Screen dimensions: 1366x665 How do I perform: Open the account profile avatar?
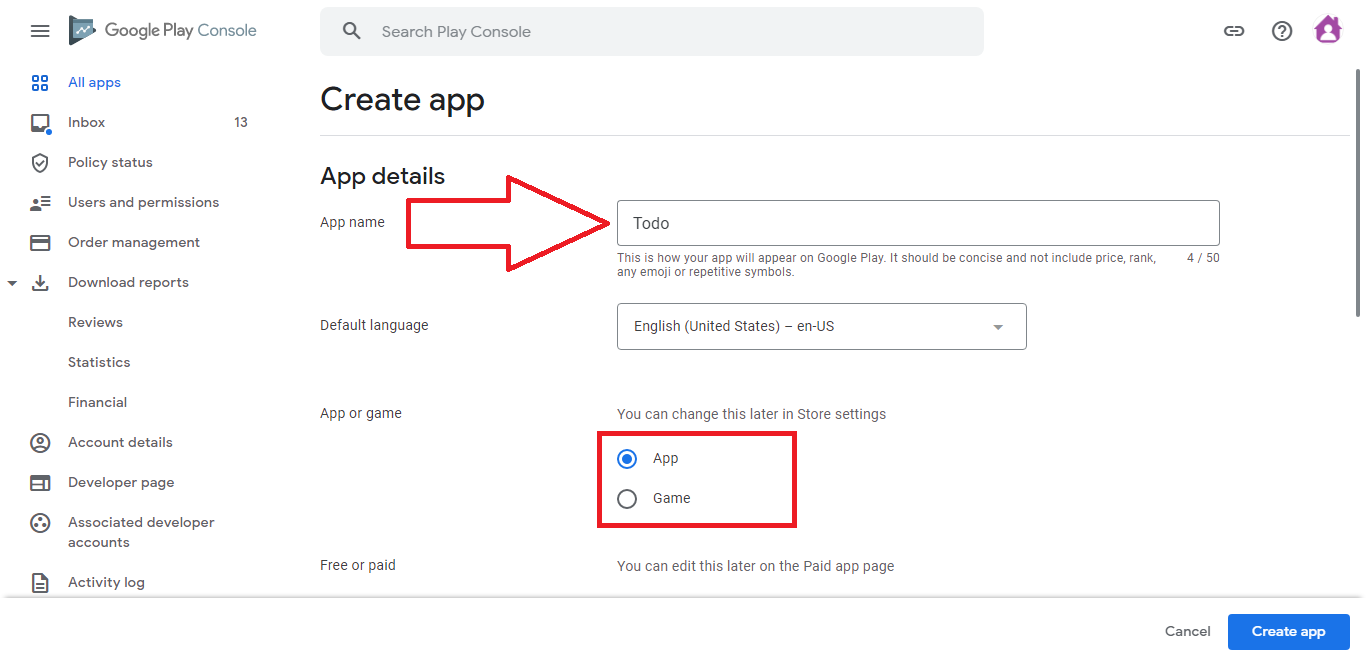point(1328,30)
